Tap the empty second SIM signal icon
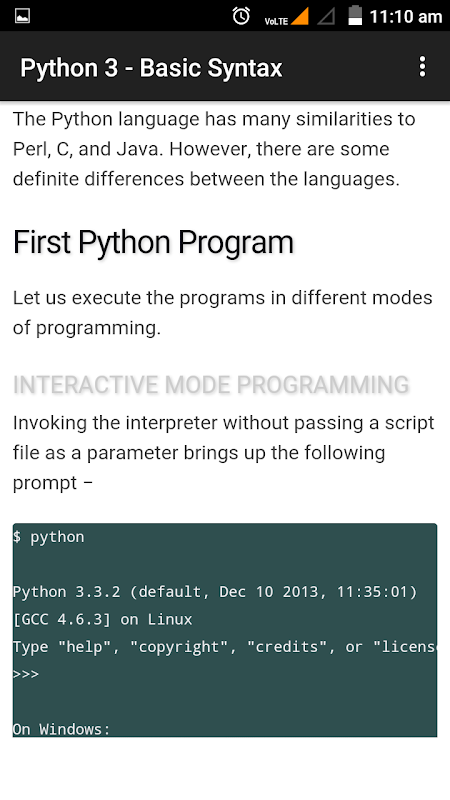This screenshot has width=450, height=800. (x=326, y=16)
